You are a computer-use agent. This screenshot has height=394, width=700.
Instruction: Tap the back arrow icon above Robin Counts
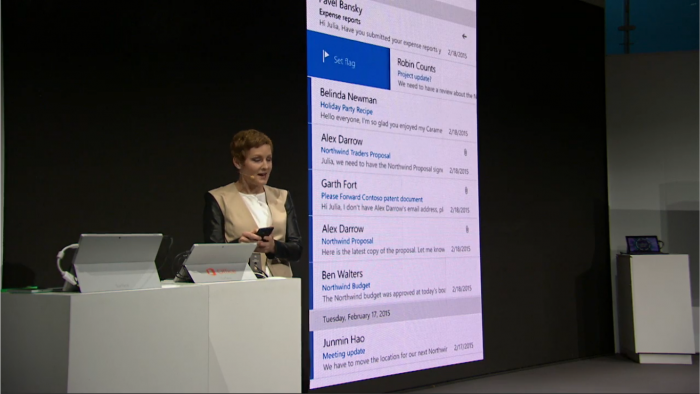pyautogui.click(x=464, y=36)
